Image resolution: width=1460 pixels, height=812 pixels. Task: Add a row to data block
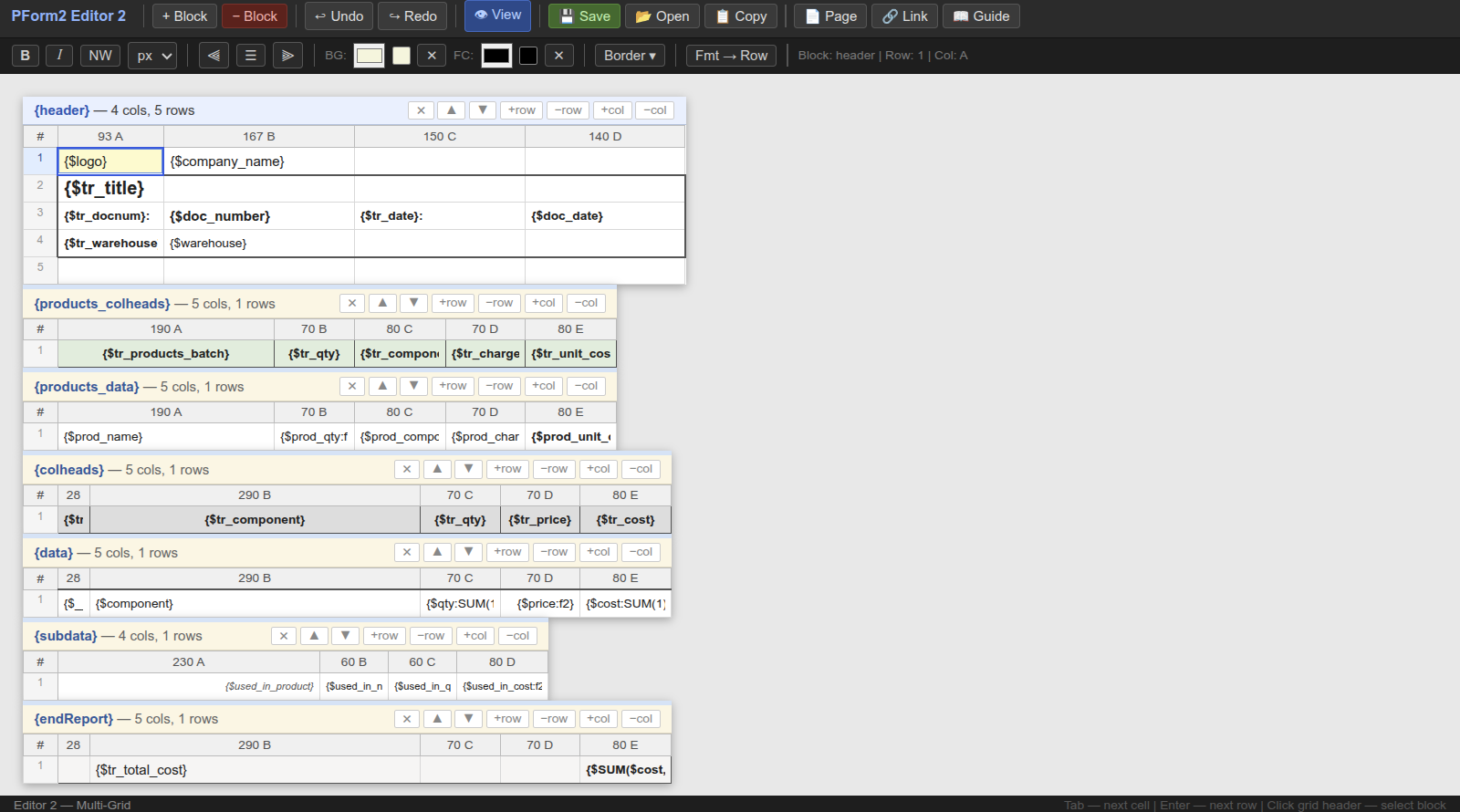coord(508,552)
